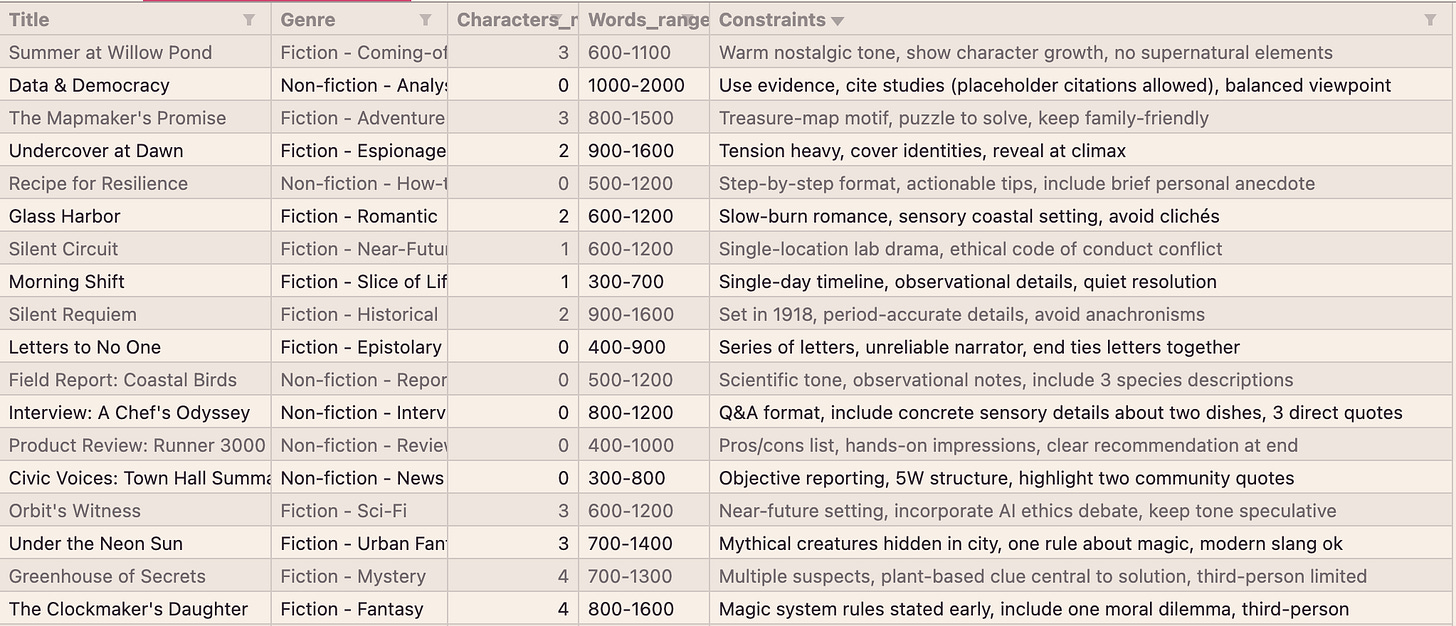This screenshot has height=626, width=1456.
Task: Select the 'Pros/cons list' constraints cell
Action: [1083, 445]
